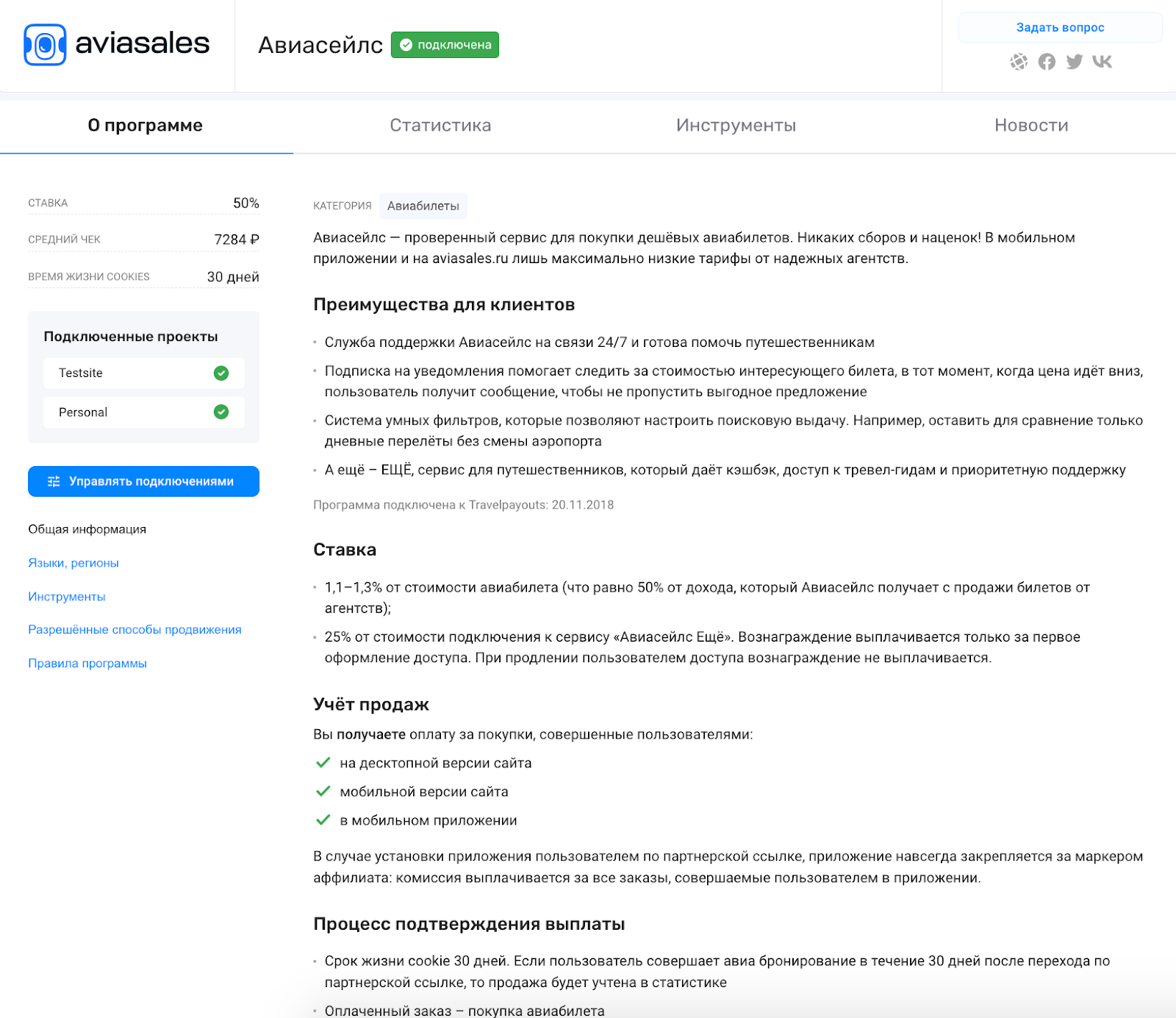1176x1018 pixels.
Task: Select the О программе tab
Action: click(x=146, y=126)
